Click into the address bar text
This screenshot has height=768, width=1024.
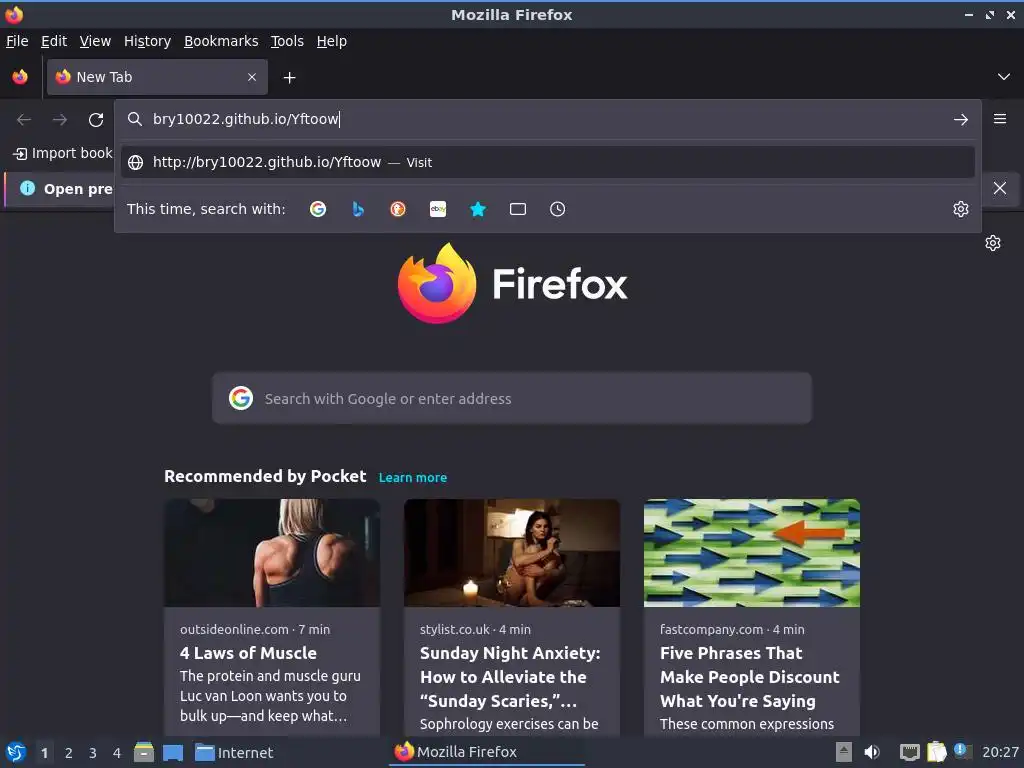point(246,119)
